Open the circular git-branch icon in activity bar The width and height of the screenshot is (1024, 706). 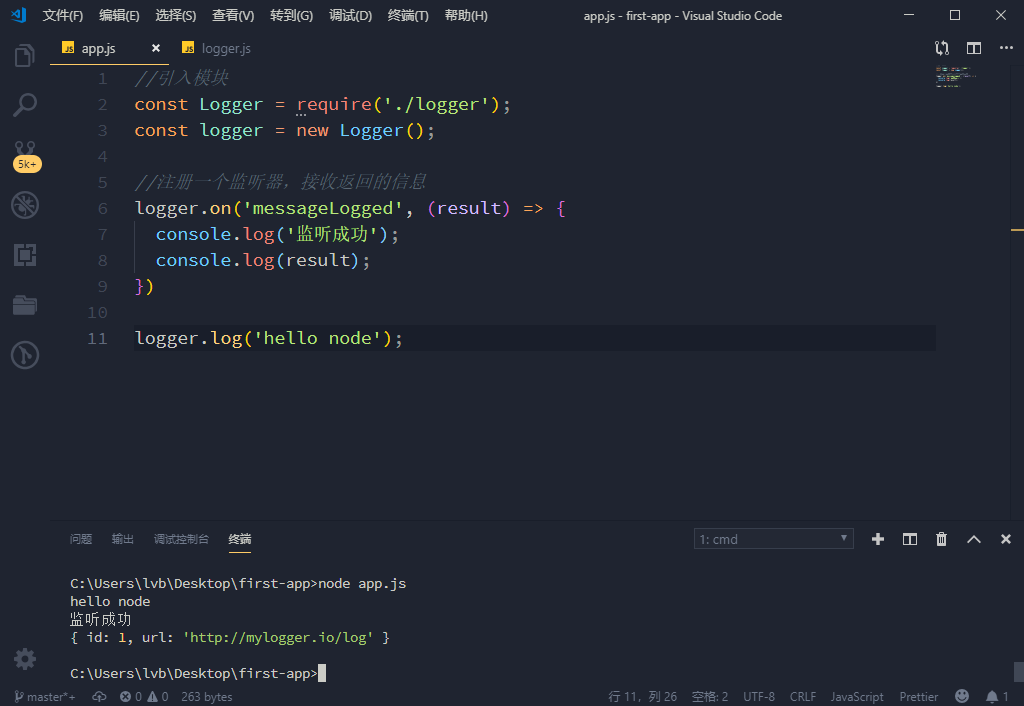pyautogui.click(x=25, y=355)
